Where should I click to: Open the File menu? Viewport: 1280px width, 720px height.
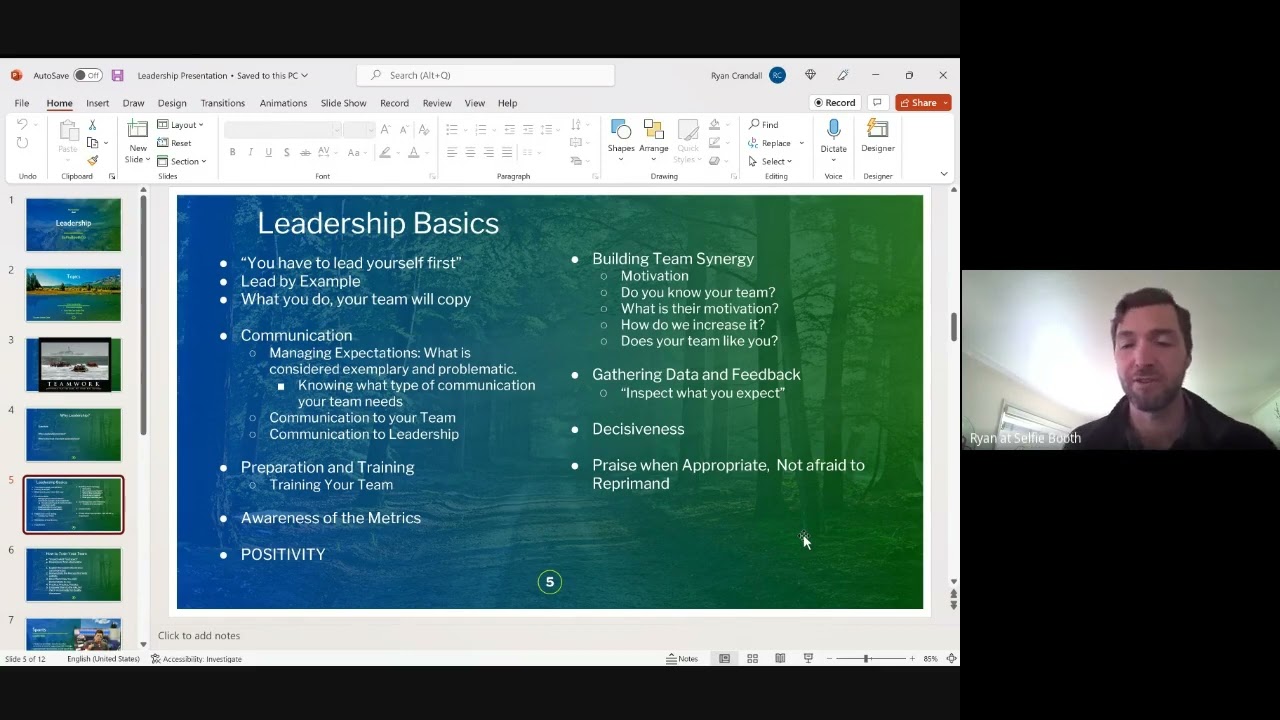21,103
